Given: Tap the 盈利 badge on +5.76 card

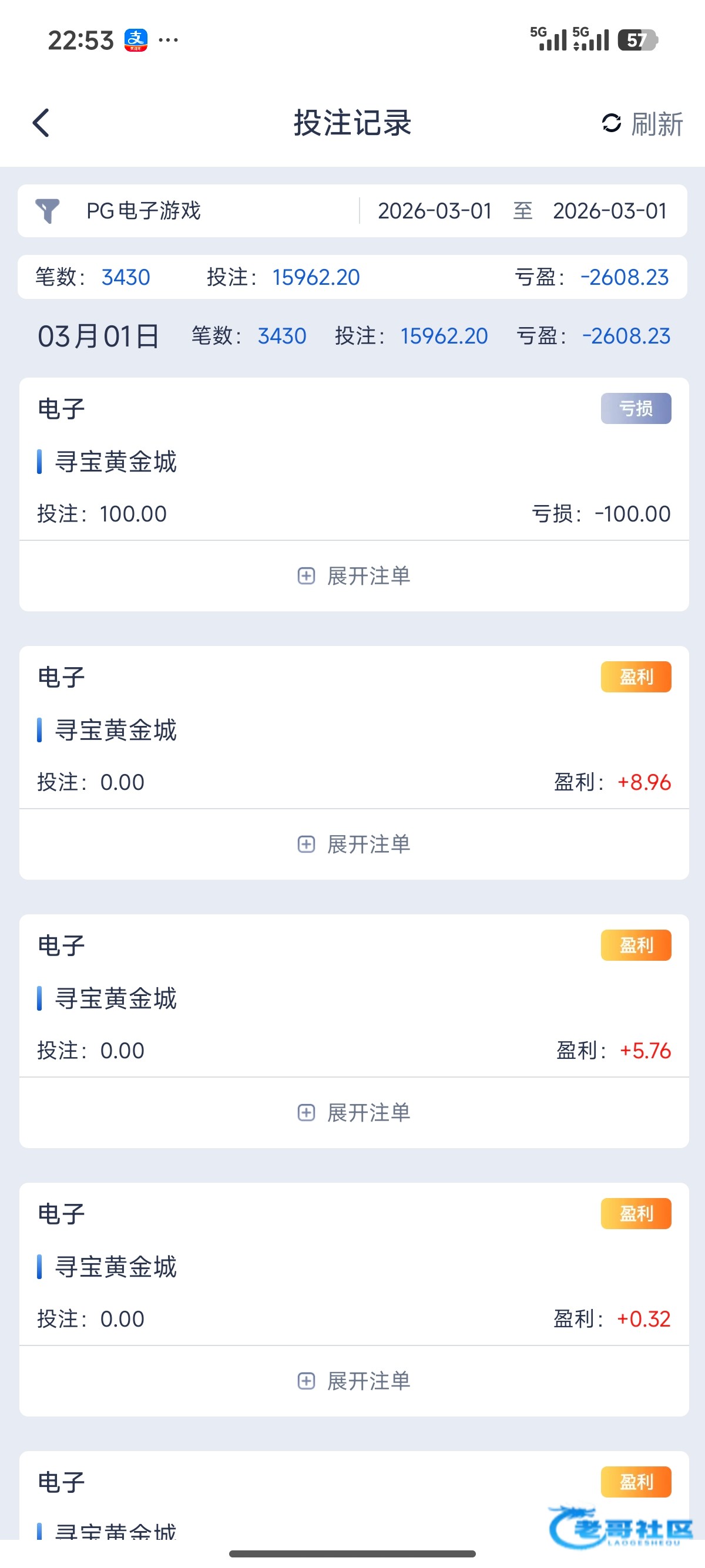Looking at the screenshot, I should click(636, 945).
